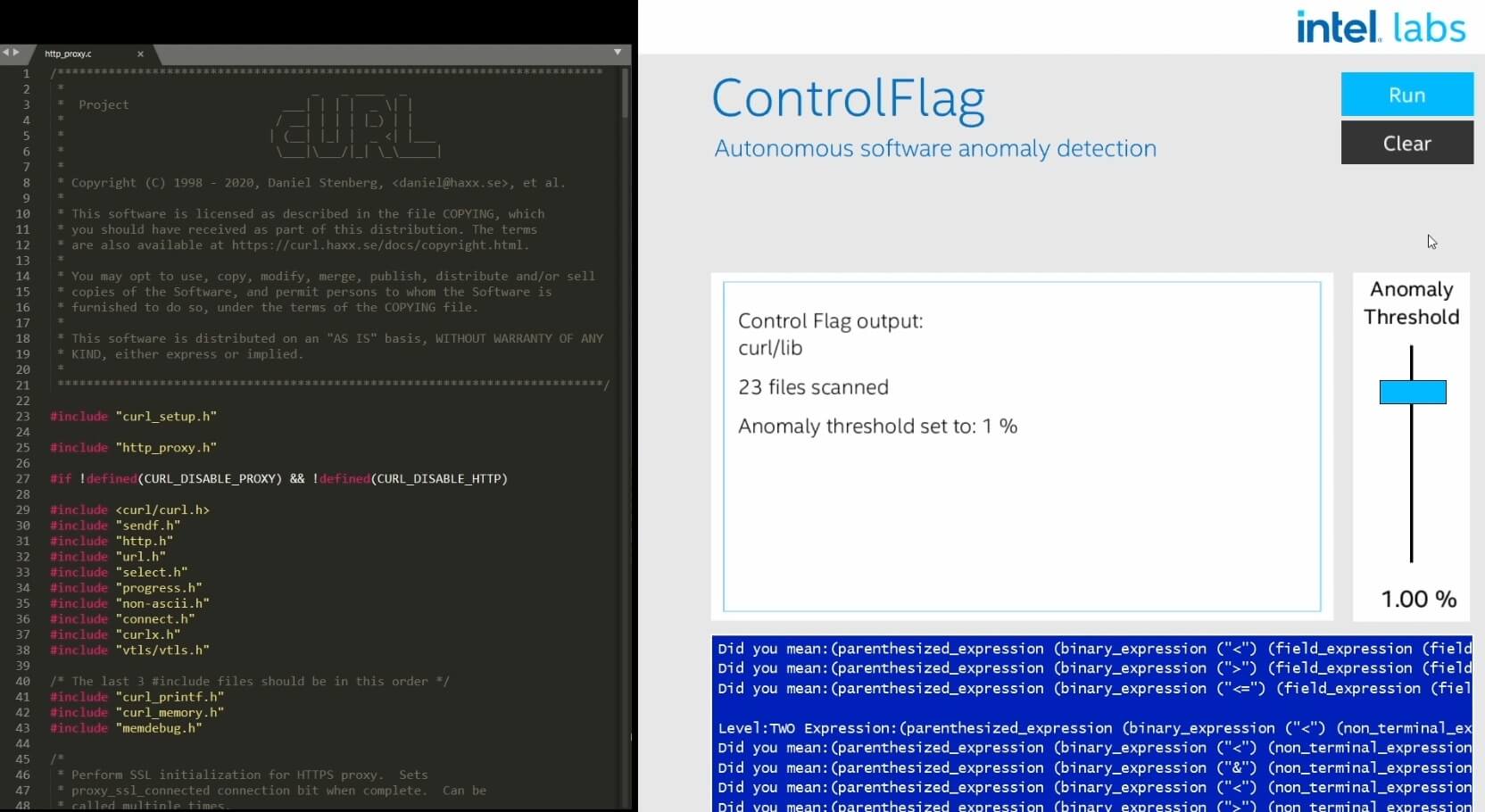Click 'Autonomous software anomaly detection' subtitle
Viewport: 1485px width, 812px height.
click(935, 149)
